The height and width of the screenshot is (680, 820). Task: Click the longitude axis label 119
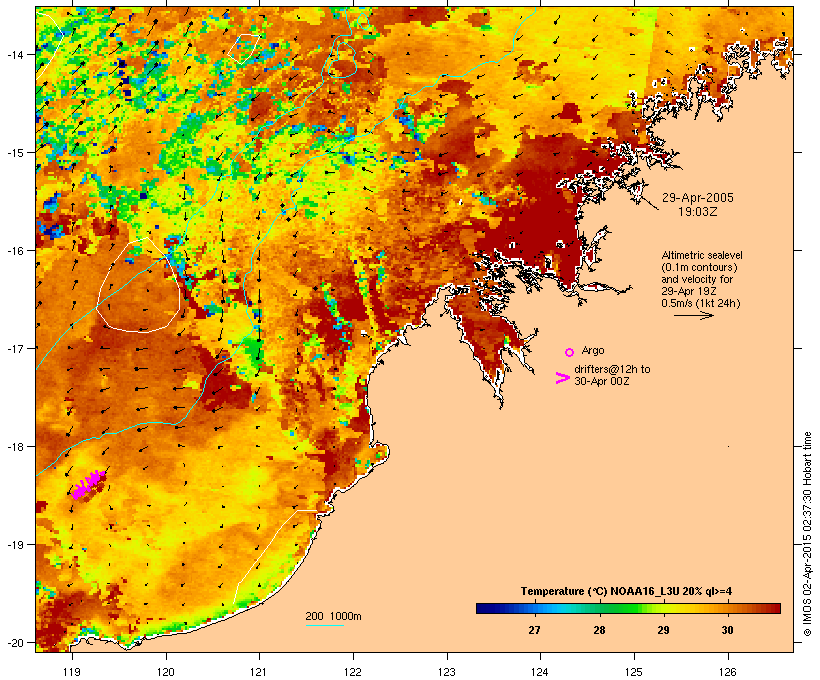[72, 672]
